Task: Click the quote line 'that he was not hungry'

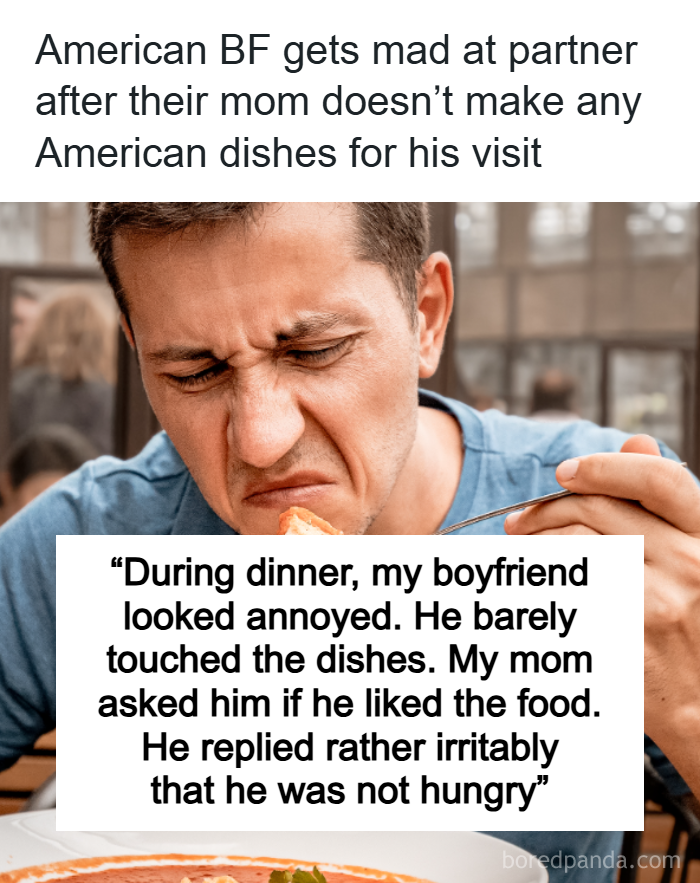Action: pyautogui.click(x=350, y=791)
